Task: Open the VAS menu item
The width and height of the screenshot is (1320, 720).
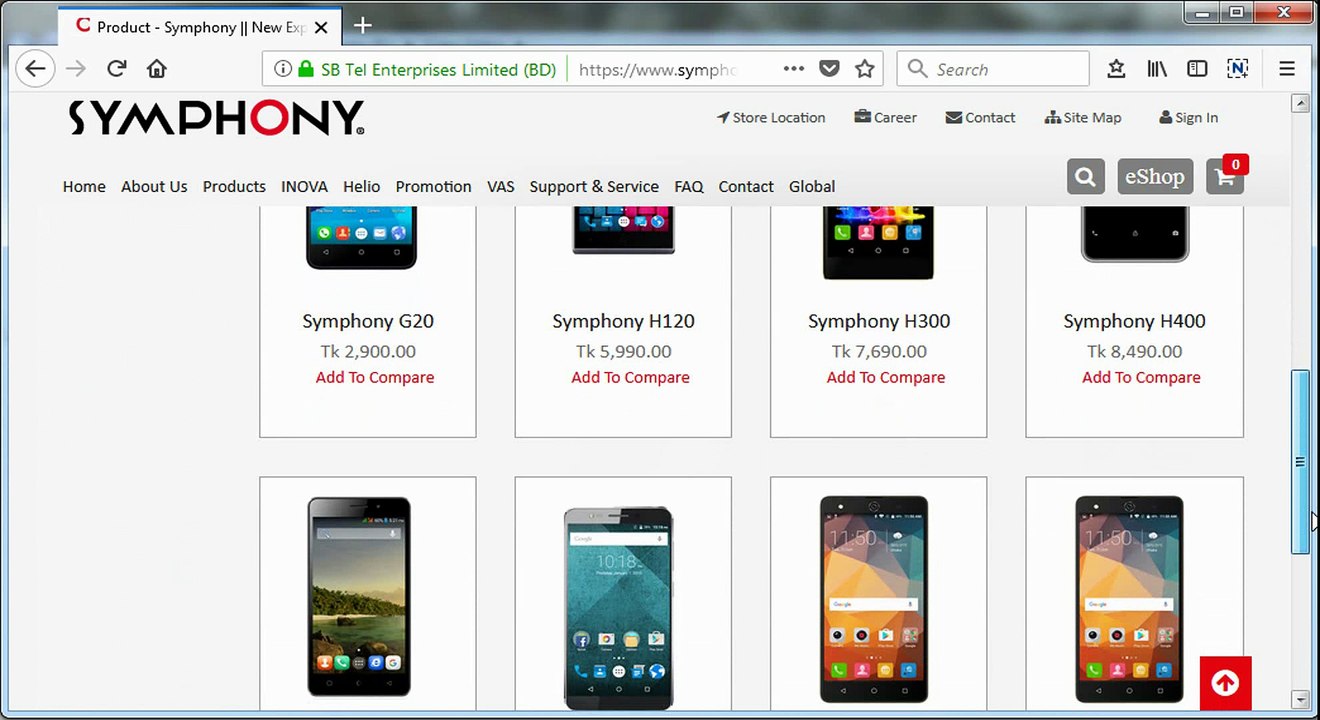Action: click(500, 187)
